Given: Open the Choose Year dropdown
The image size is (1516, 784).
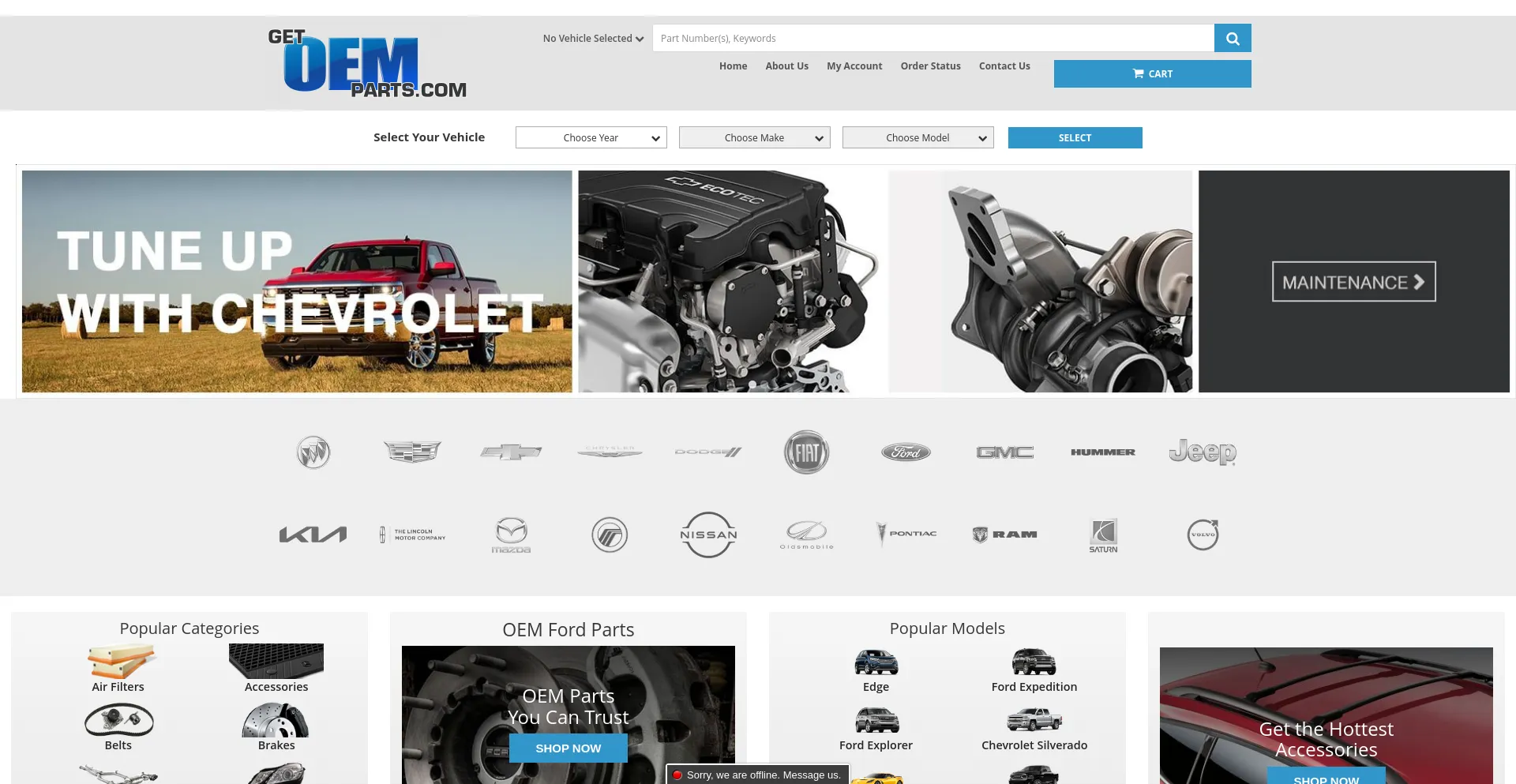Looking at the screenshot, I should click(591, 137).
